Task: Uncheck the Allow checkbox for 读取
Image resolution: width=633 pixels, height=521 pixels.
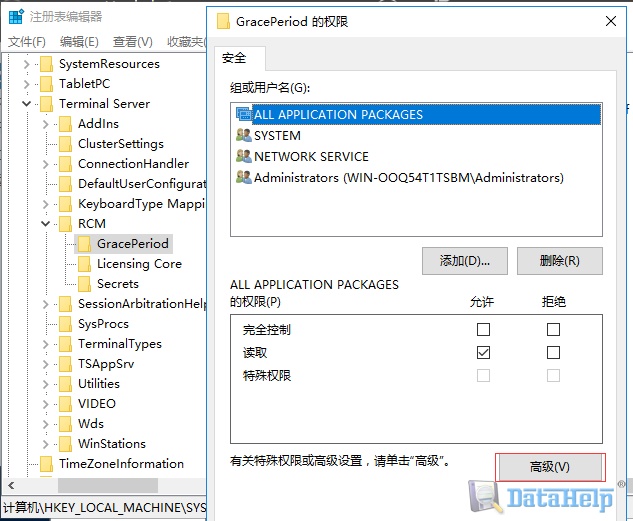Action: (x=484, y=352)
